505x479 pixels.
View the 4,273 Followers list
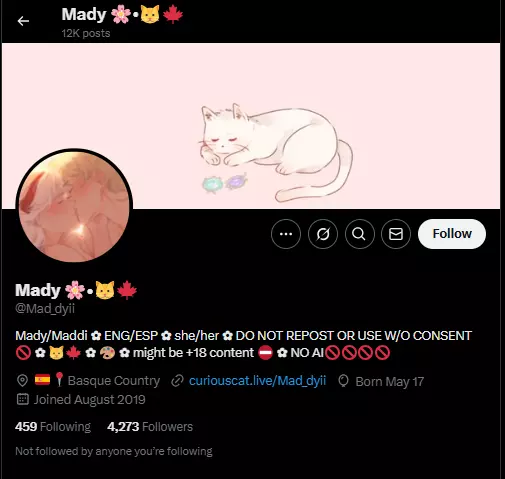(x=150, y=427)
